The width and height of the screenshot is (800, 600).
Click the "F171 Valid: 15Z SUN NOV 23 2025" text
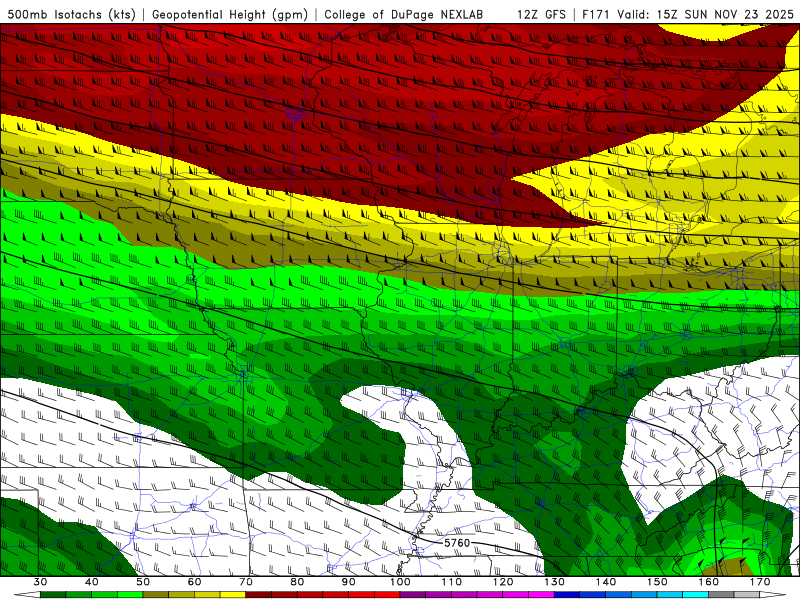[688, 14]
